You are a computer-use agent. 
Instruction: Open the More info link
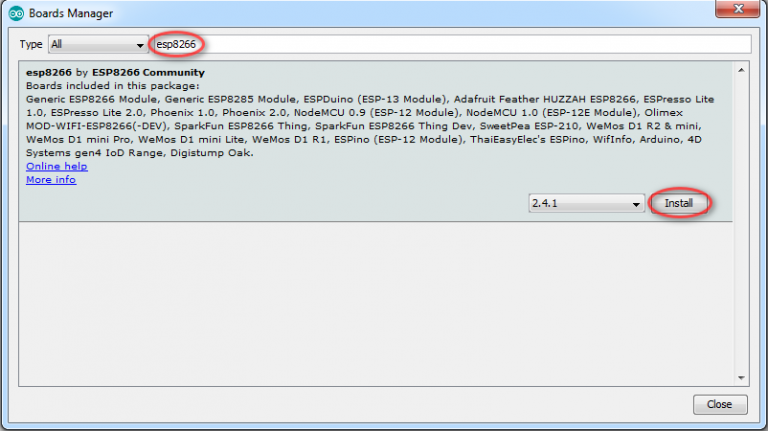click(x=51, y=180)
